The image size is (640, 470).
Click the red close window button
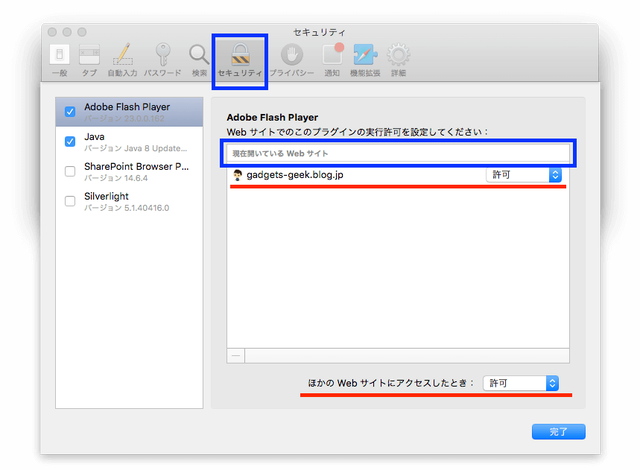pyautogui.click(x=52, y=32)
